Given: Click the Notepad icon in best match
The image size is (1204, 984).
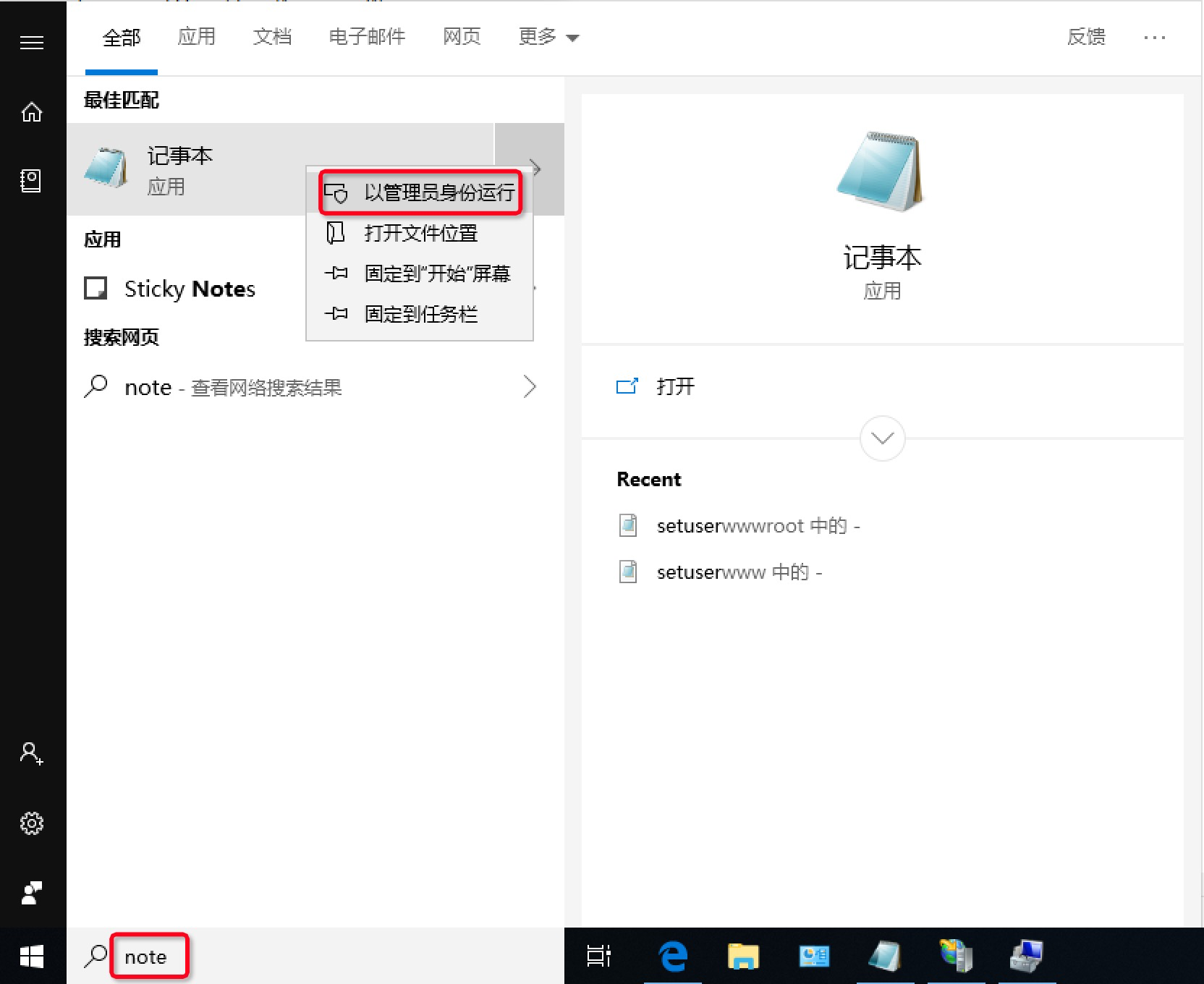Looking at the screenshot, I should click(106, 168).
